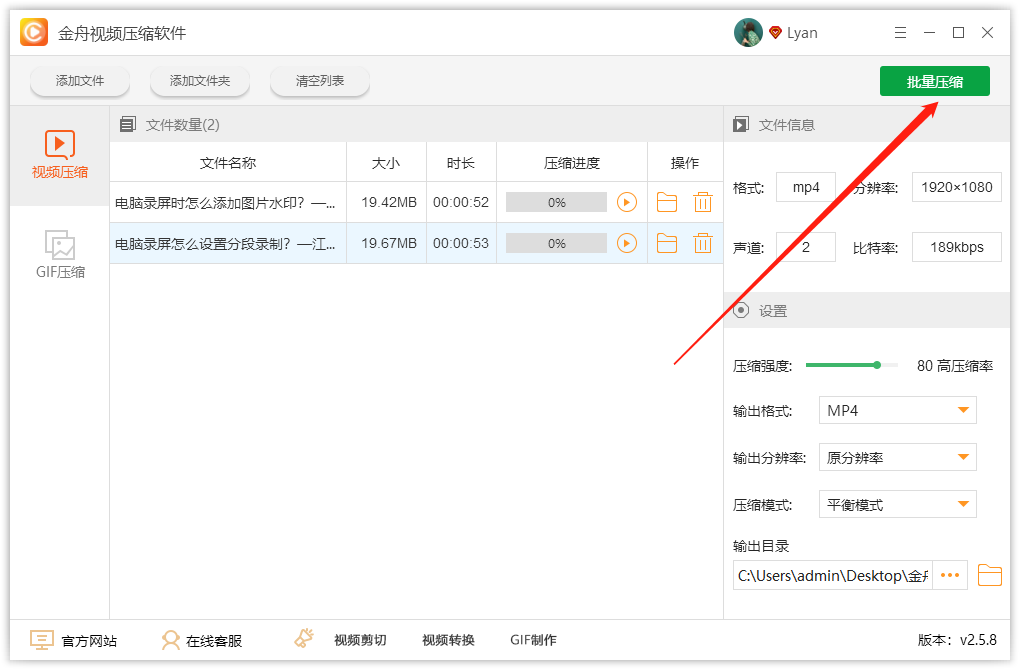Open the Lyan user avatar

tap(748, 33)
